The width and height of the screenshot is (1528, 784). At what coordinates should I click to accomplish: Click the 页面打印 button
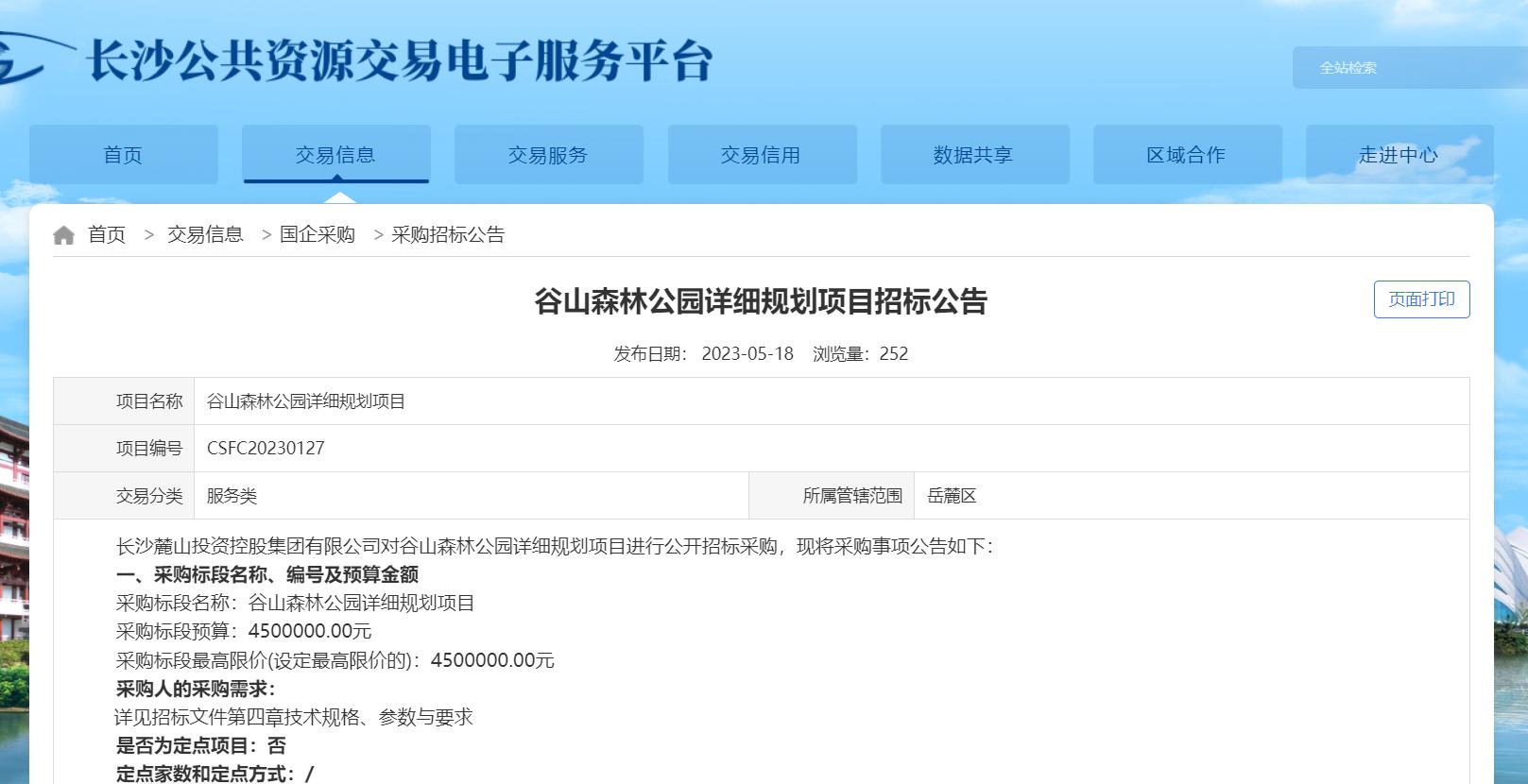pyautogui.click(x=1421, y=299)
